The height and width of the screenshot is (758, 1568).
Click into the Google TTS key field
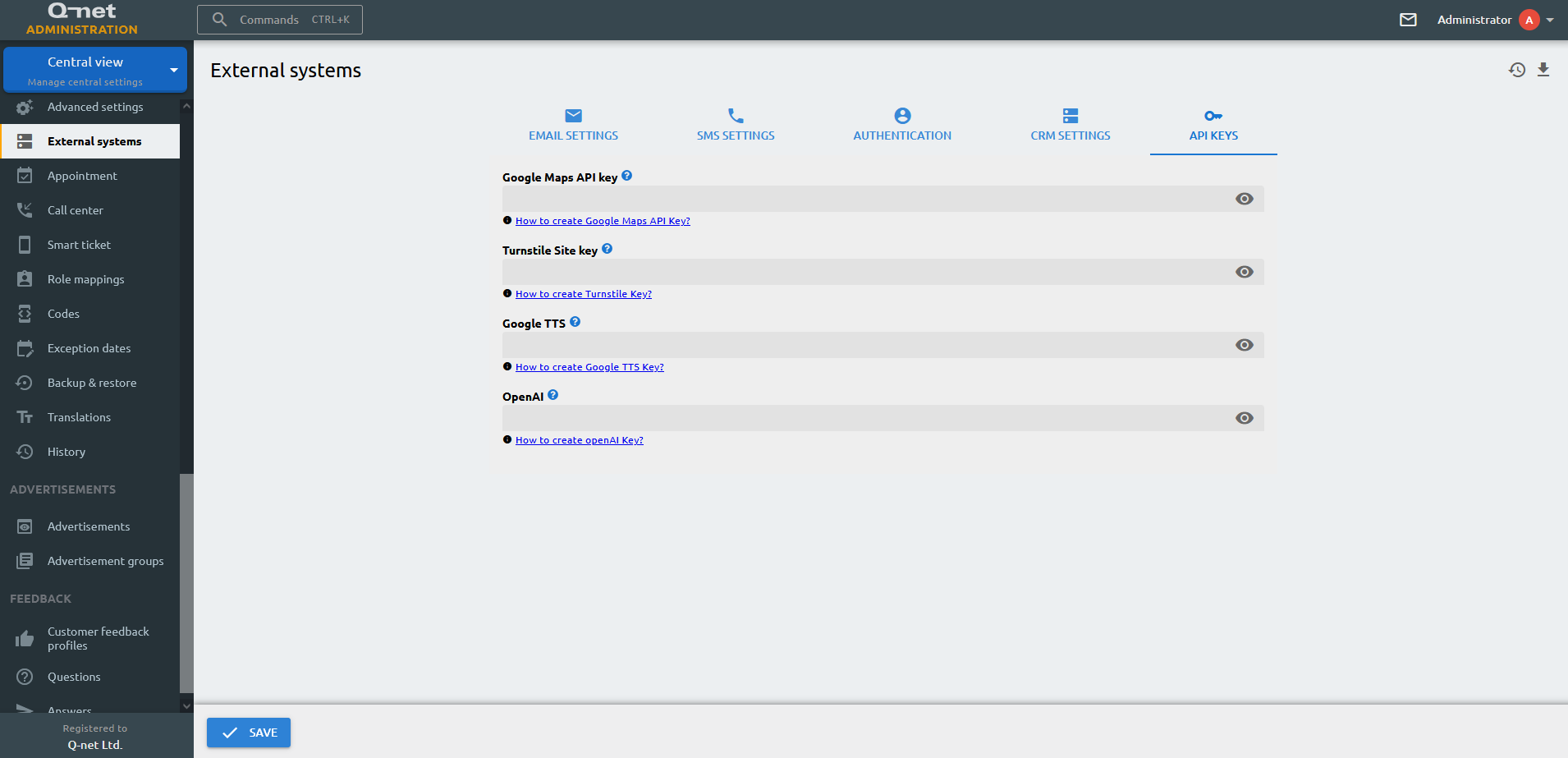click(x=862, y=345)
